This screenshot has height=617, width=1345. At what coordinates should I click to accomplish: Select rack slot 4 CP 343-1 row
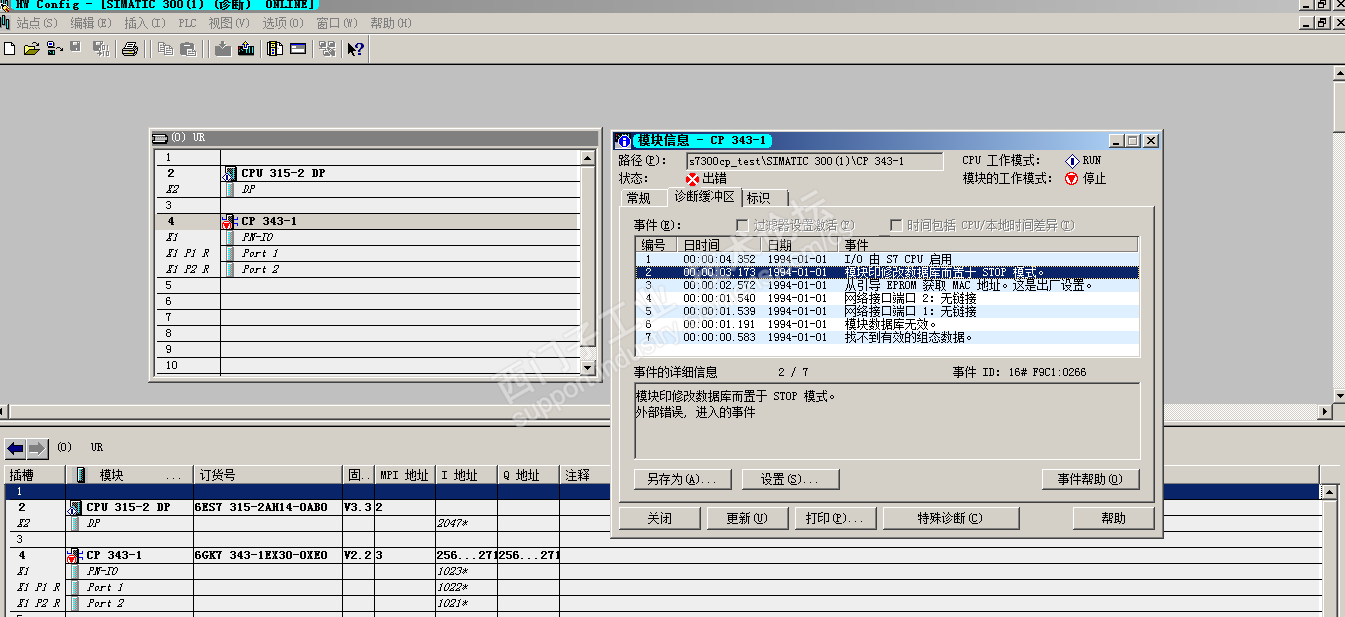click(x=367, y=221)
